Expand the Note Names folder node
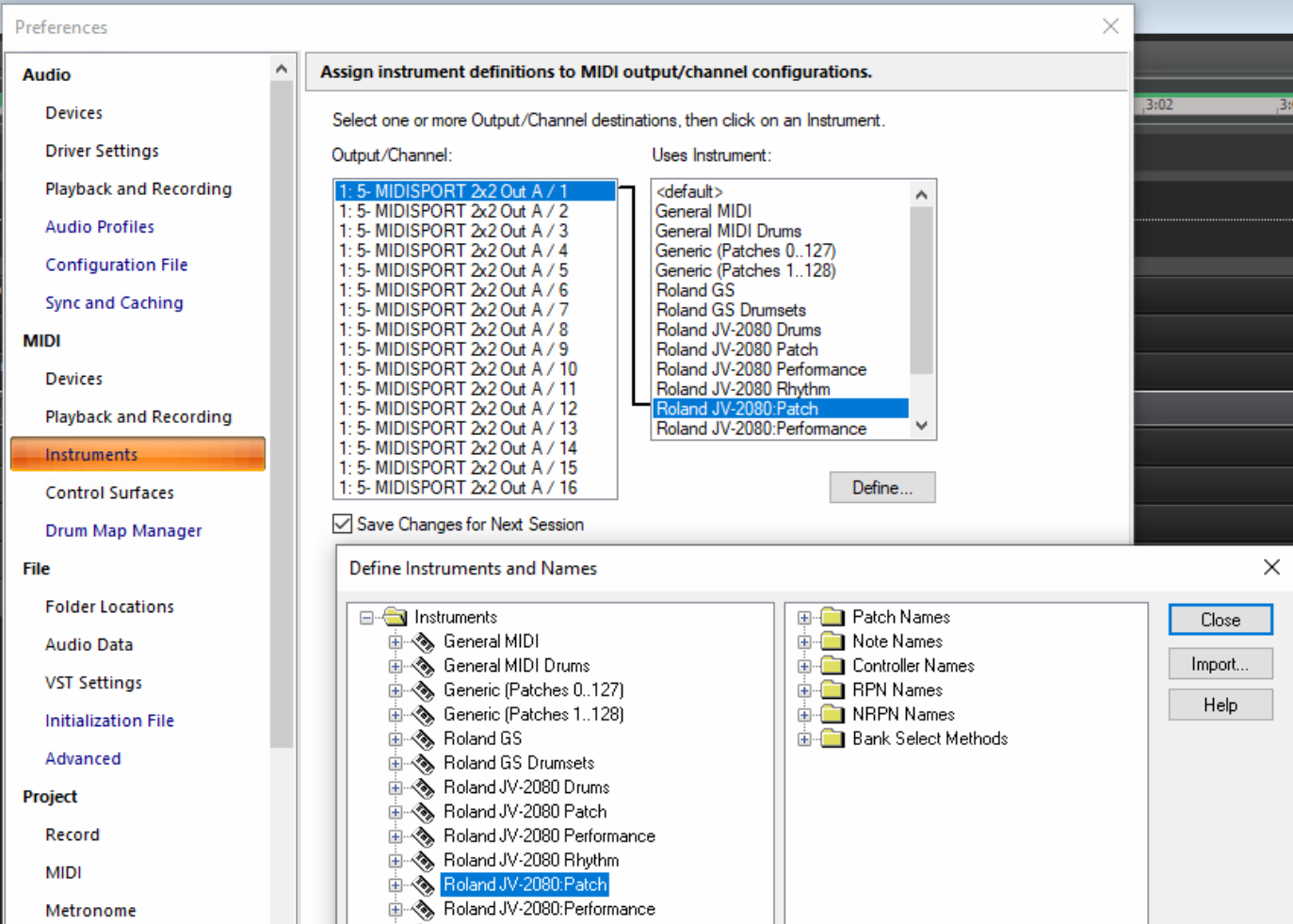The height and width of the screenshot is (924, 1293). coord(804,642)
